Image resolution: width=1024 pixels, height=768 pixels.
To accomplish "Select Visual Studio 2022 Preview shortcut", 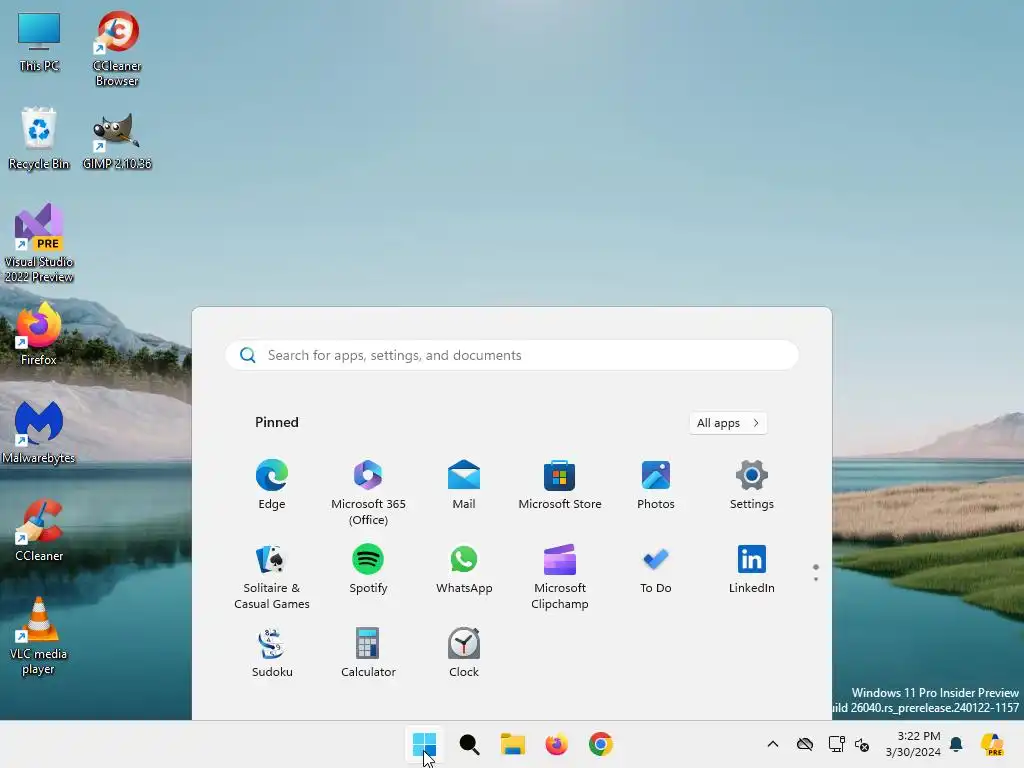I will click(x=39, y=243).
